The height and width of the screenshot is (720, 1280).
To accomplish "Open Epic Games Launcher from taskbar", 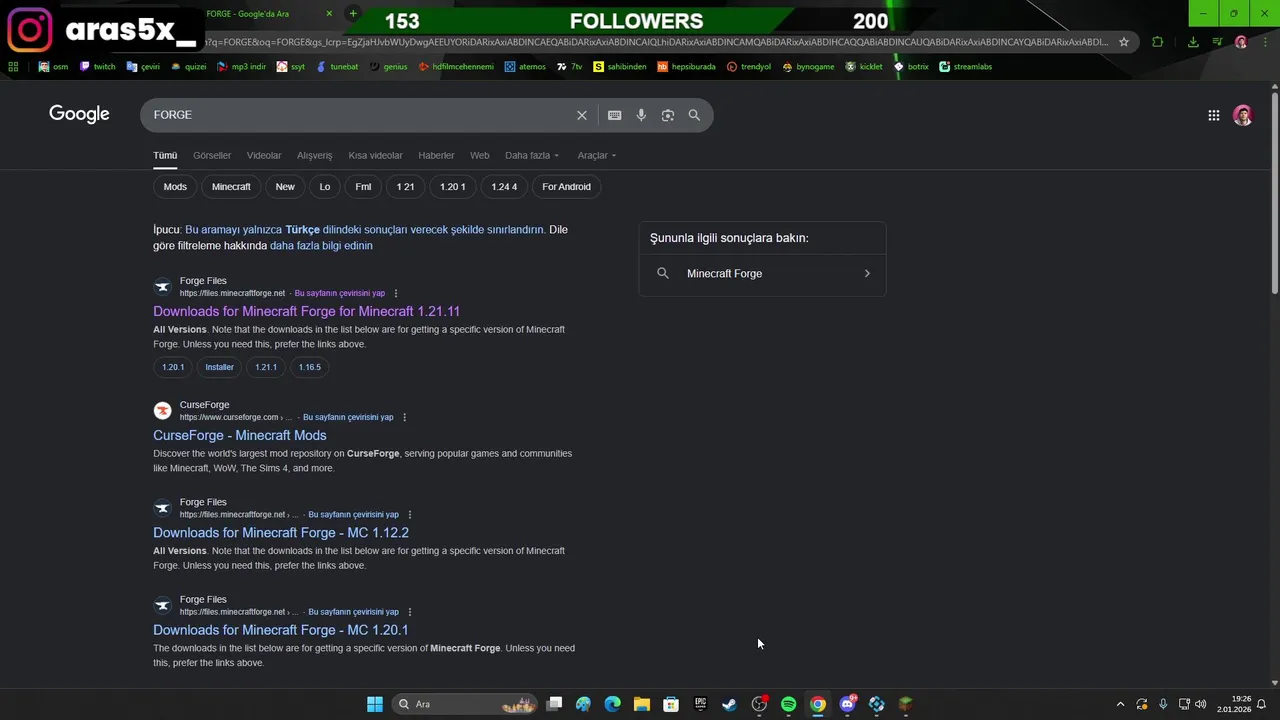I will pos(700,704).
